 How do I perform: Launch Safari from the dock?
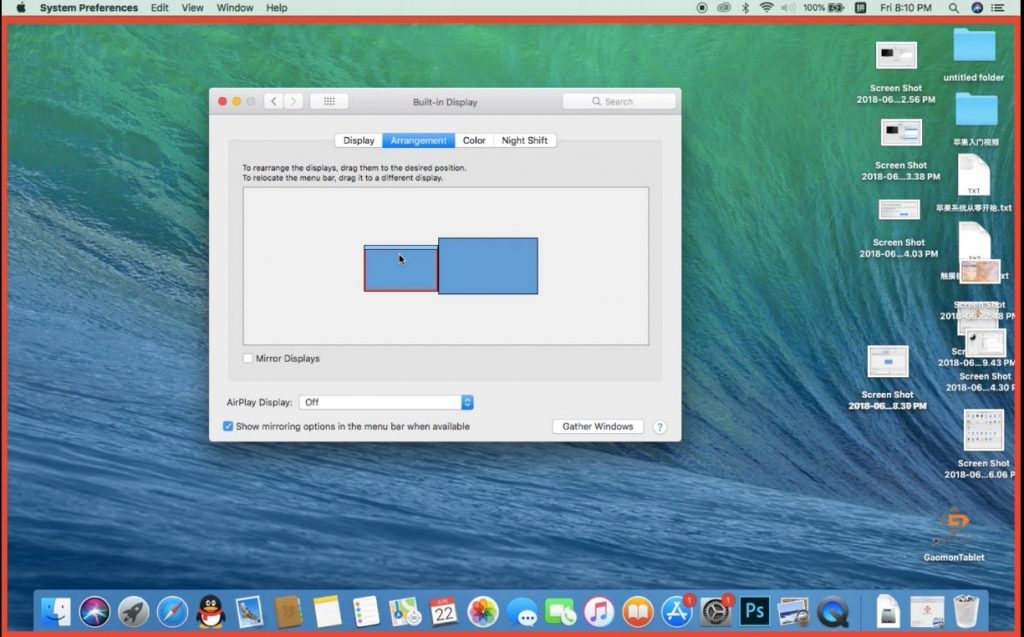pyautogui.click(x=172, y=611)
